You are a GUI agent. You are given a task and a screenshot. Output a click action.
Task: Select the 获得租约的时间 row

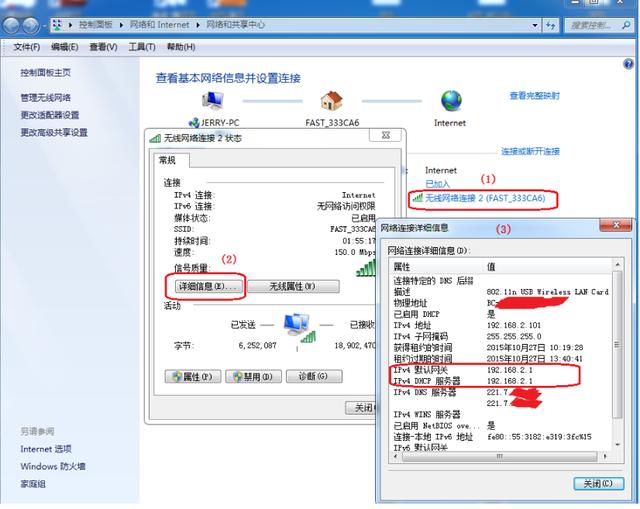click(x=501, y=348)
